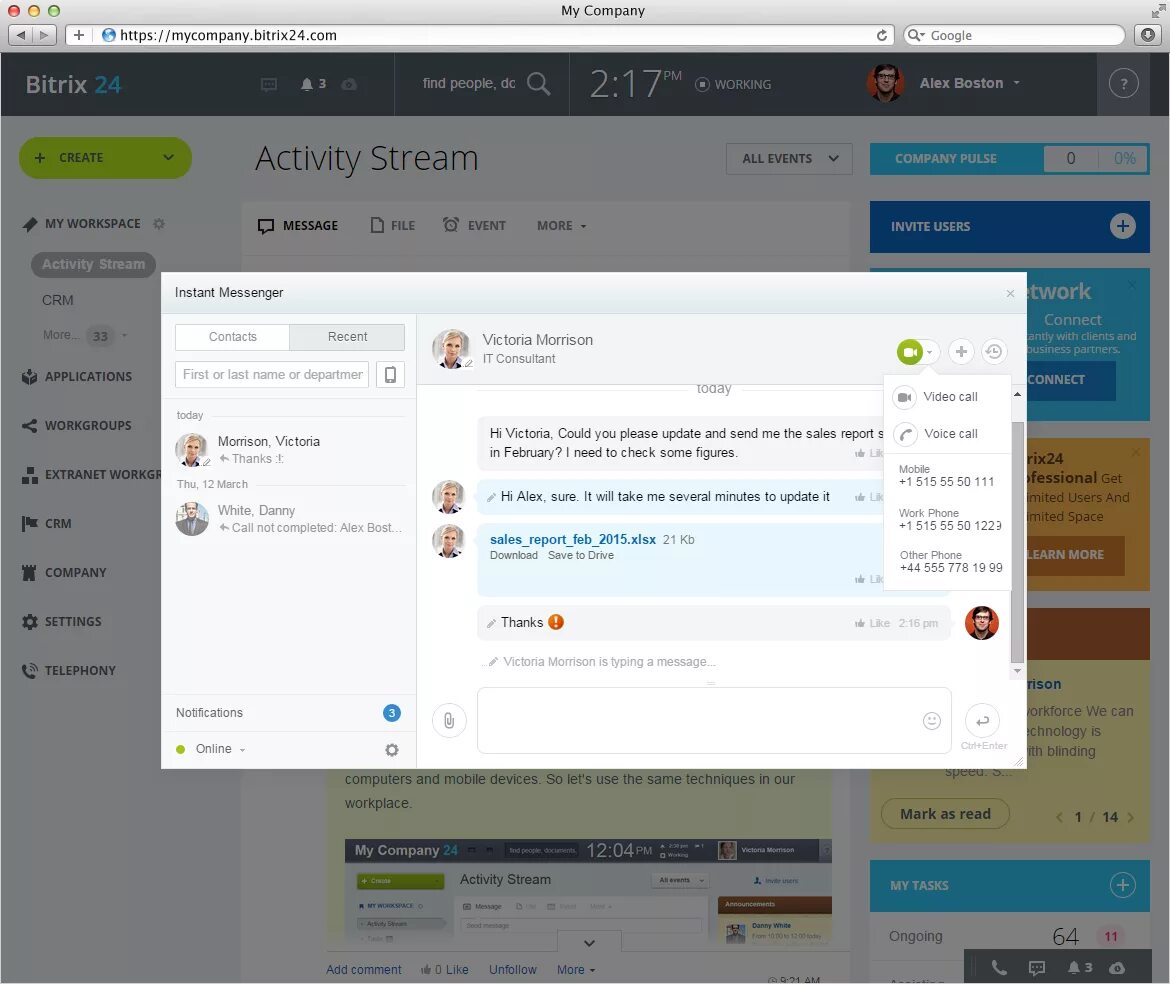Open the ALL EVENTS filter dropdown
Screen dimensions: 1170x984
[789, 159]
